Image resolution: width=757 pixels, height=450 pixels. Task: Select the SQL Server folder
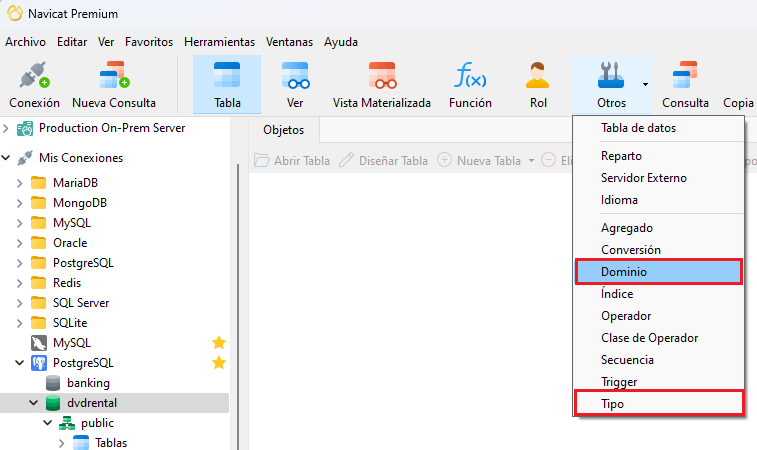pyautogui.click(x=70, y=303)
